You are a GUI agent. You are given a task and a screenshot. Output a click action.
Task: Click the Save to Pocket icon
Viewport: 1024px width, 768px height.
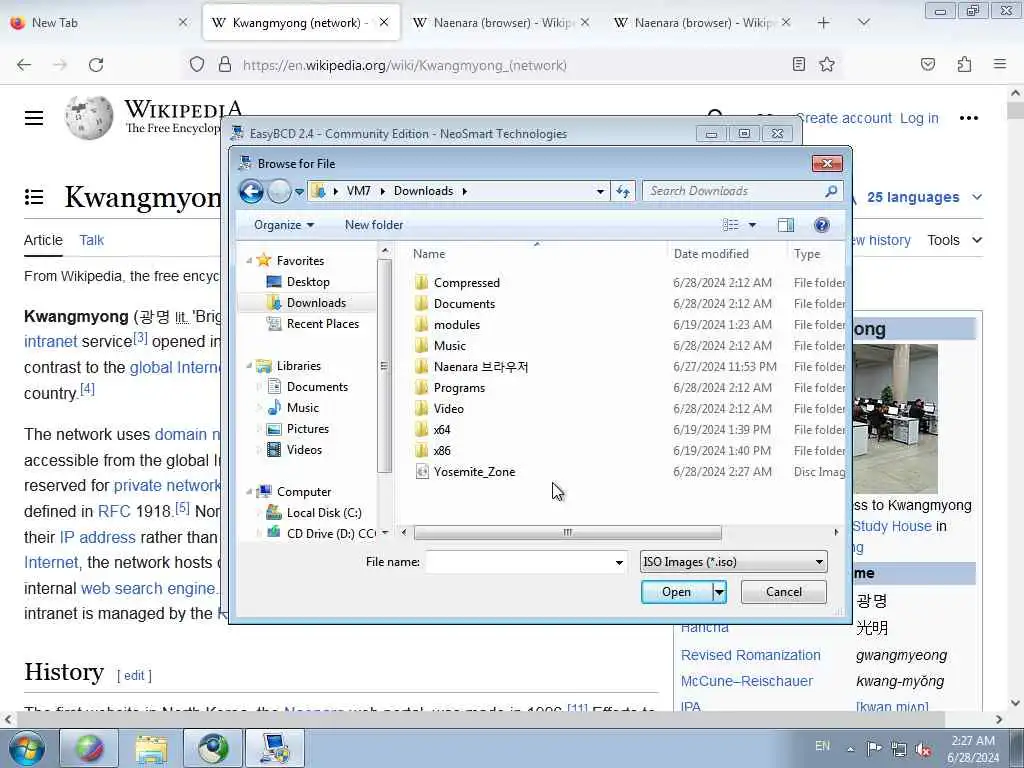point(927,64)
